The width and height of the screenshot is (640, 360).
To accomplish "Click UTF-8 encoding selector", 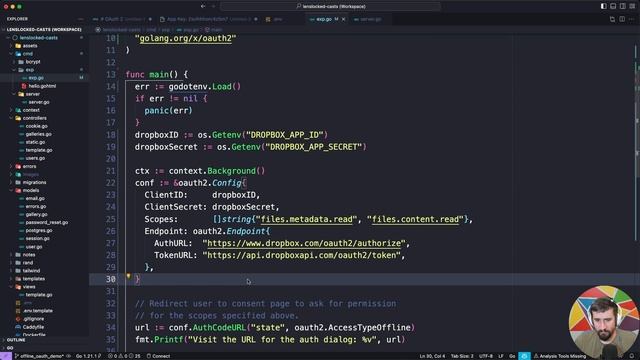I will tap(486, 356).
